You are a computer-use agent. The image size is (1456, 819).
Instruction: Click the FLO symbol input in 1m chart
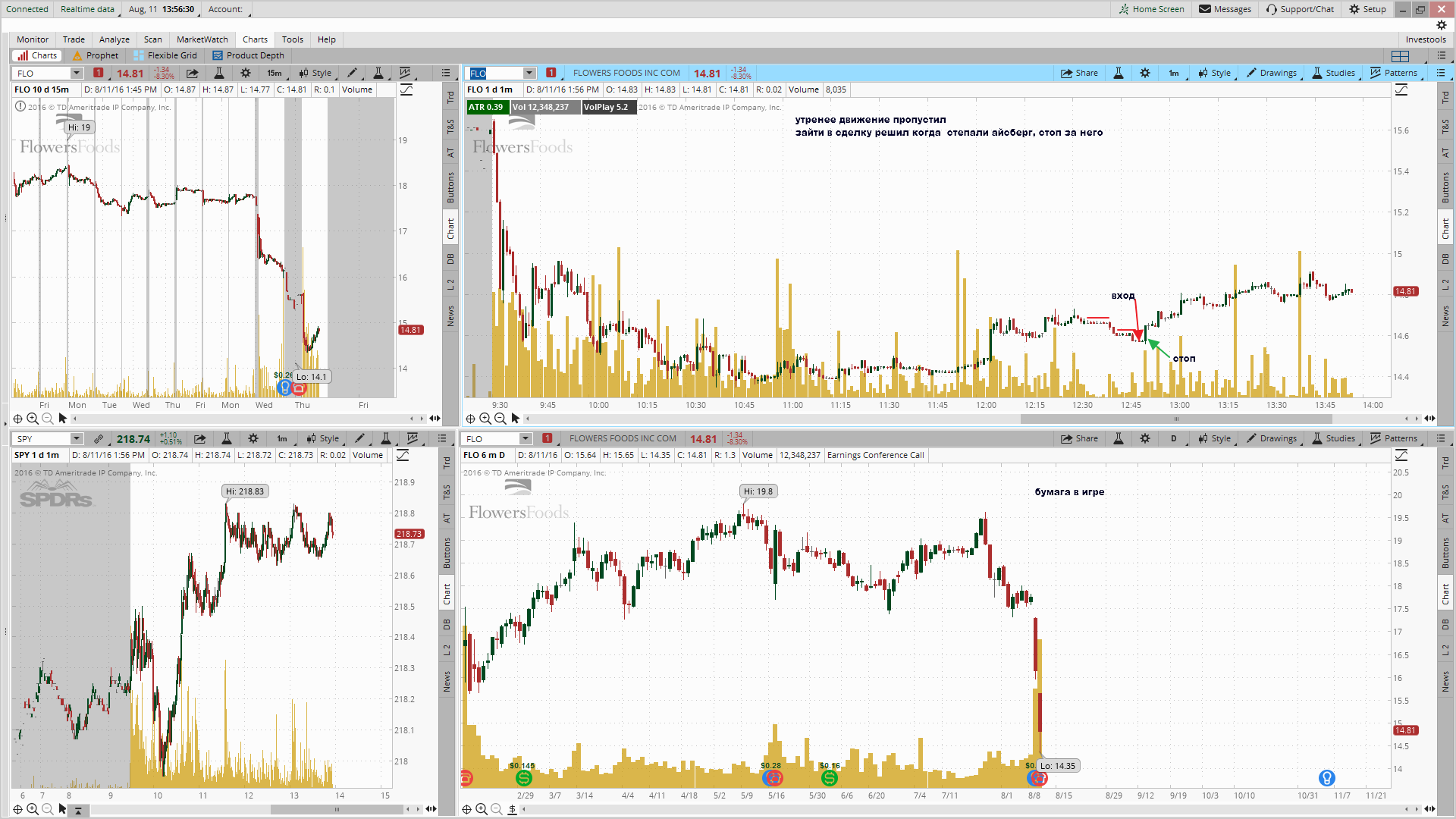coord(495,74)
